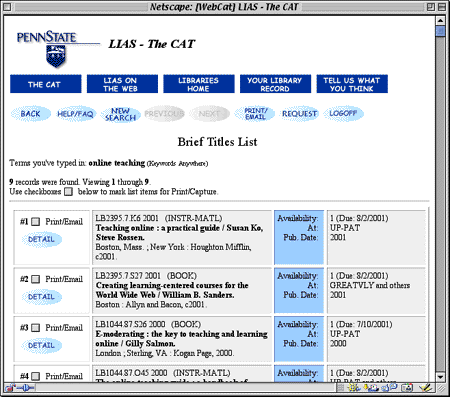Click the Netscape security lock status icon
Image resolution: width=450 pixels, height=397 pixels.
10,388
